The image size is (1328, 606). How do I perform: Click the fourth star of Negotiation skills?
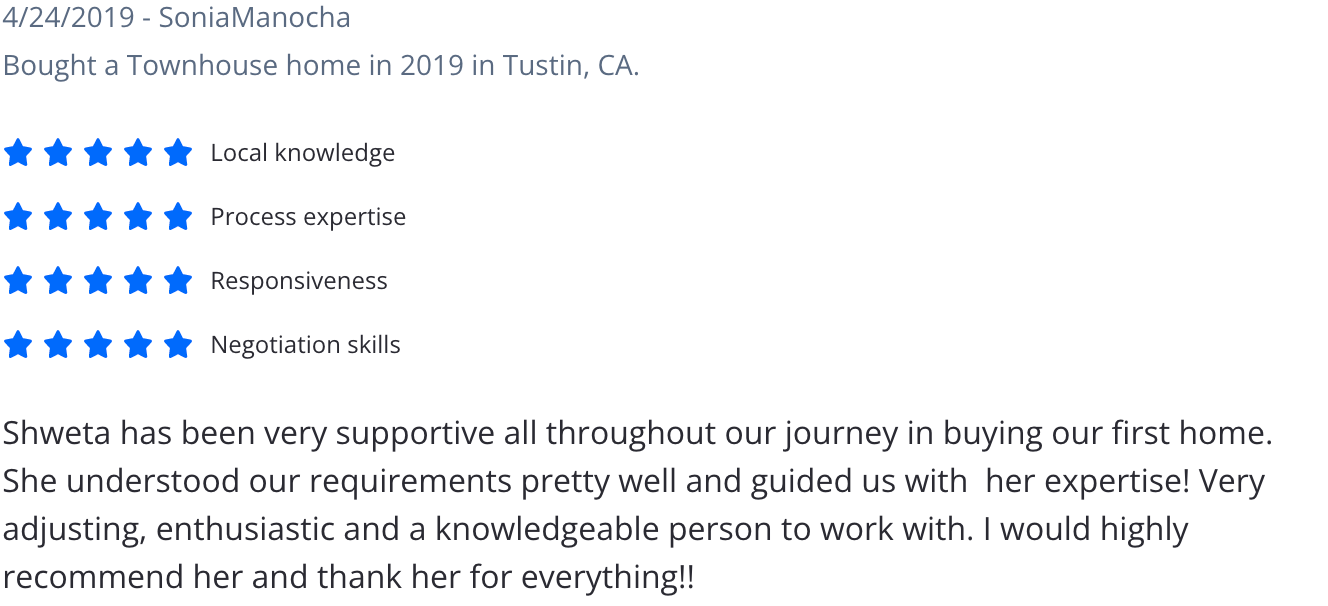click(x=138, y=345)
